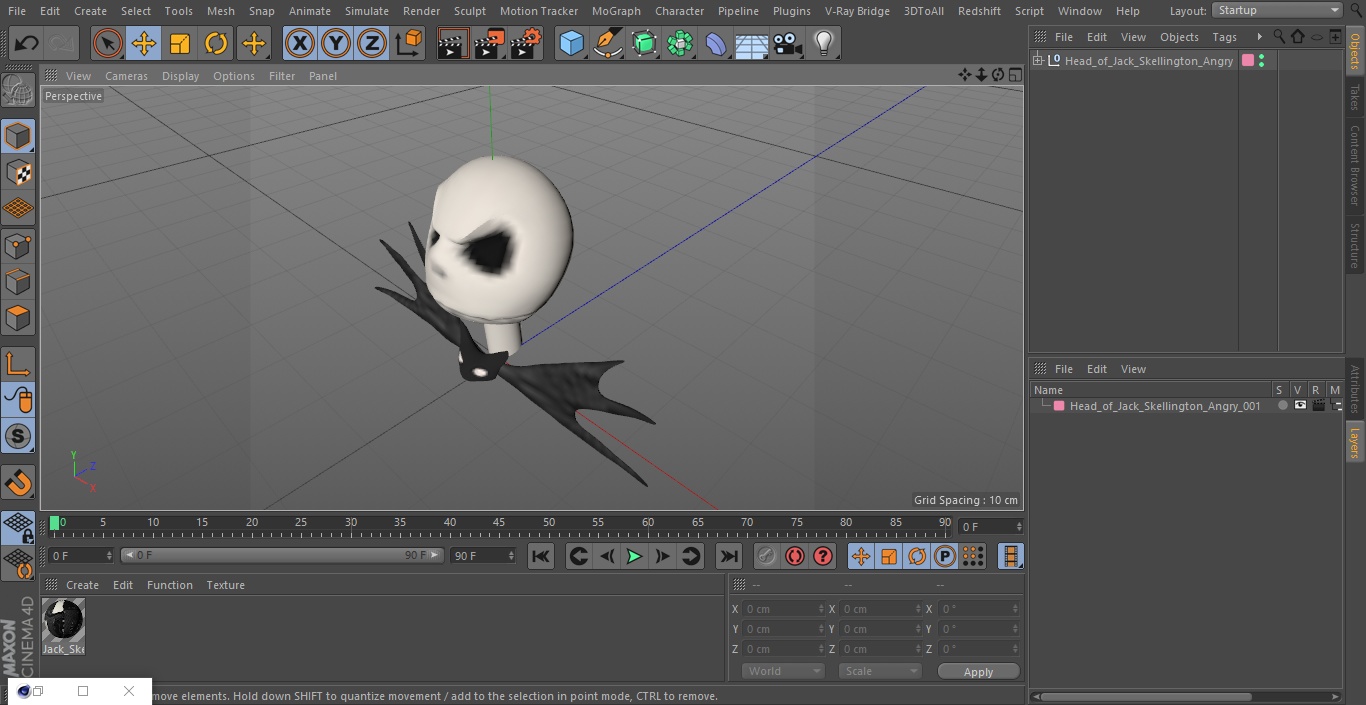Toggle Z-axis lock
The width and height of the screenshot is (1366, 705).
371,44
